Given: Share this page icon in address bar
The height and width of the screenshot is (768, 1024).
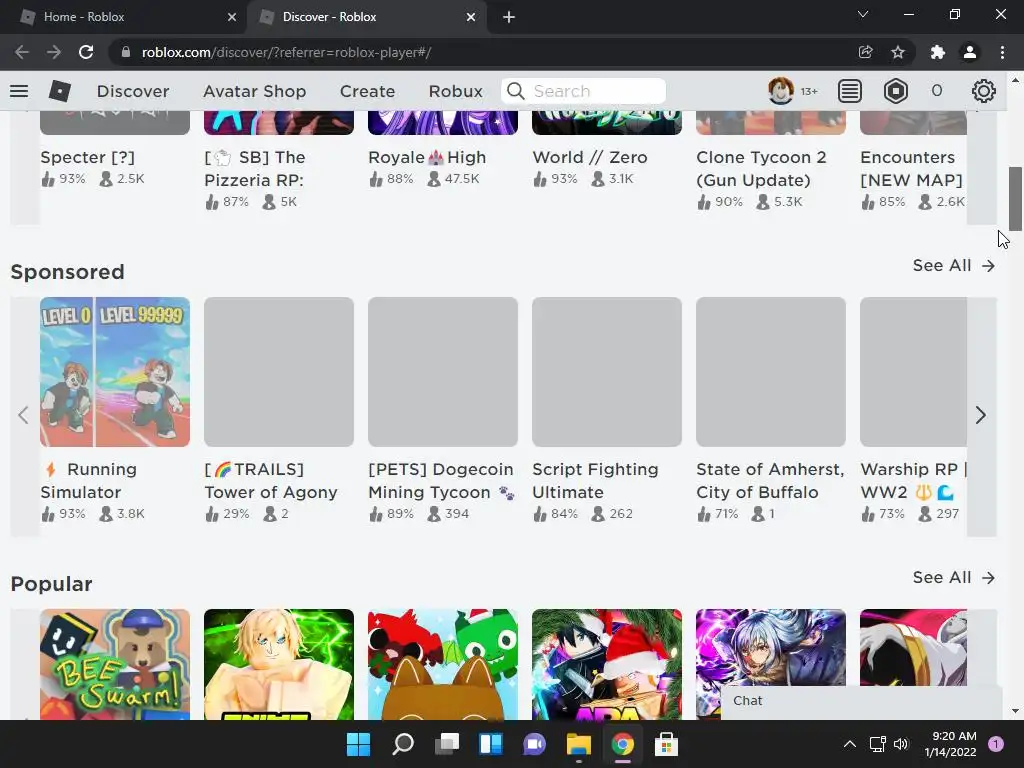Looking at the screenshot, I should tap(865, 52).
